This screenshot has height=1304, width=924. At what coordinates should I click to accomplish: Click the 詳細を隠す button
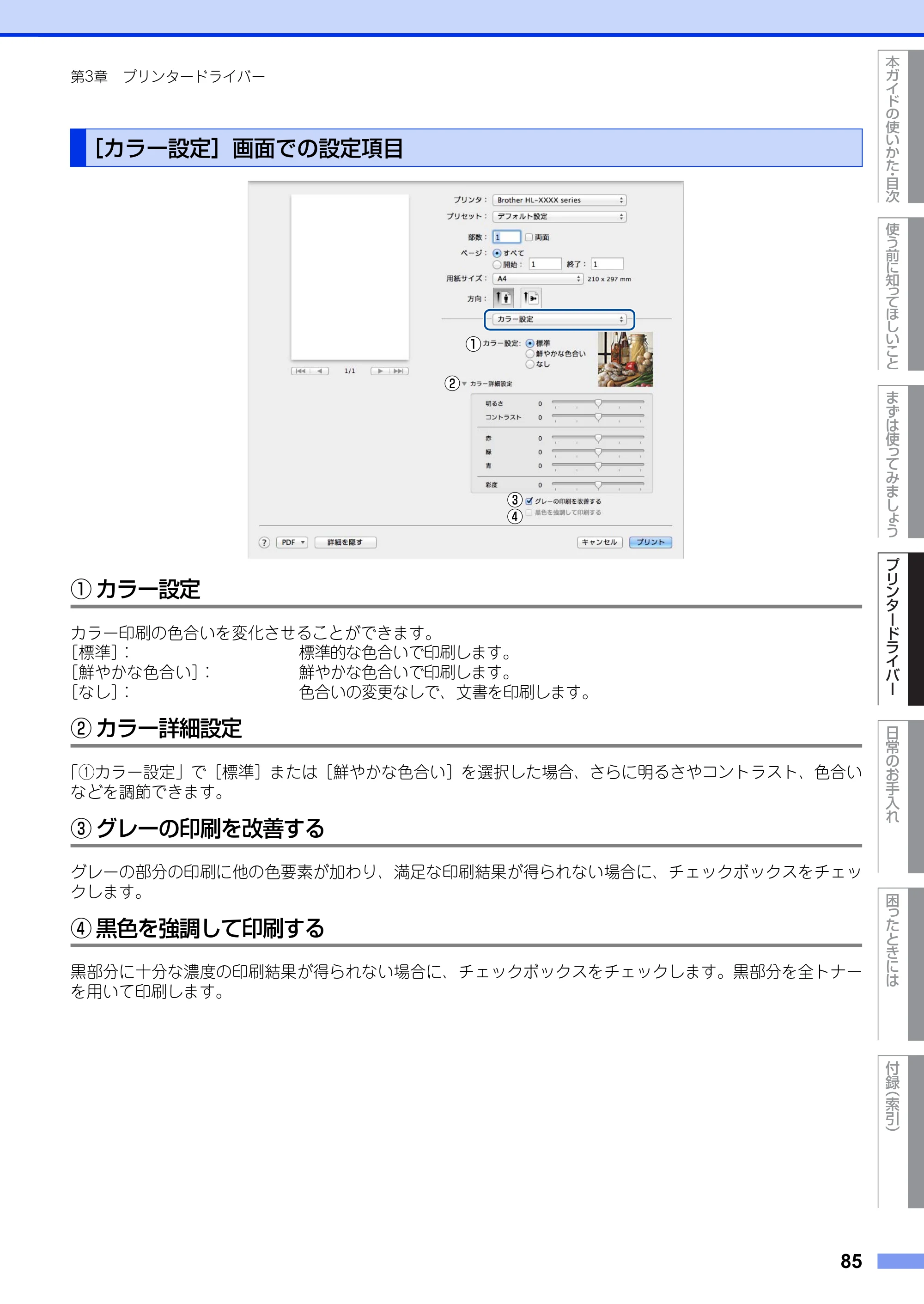[346, 542]
